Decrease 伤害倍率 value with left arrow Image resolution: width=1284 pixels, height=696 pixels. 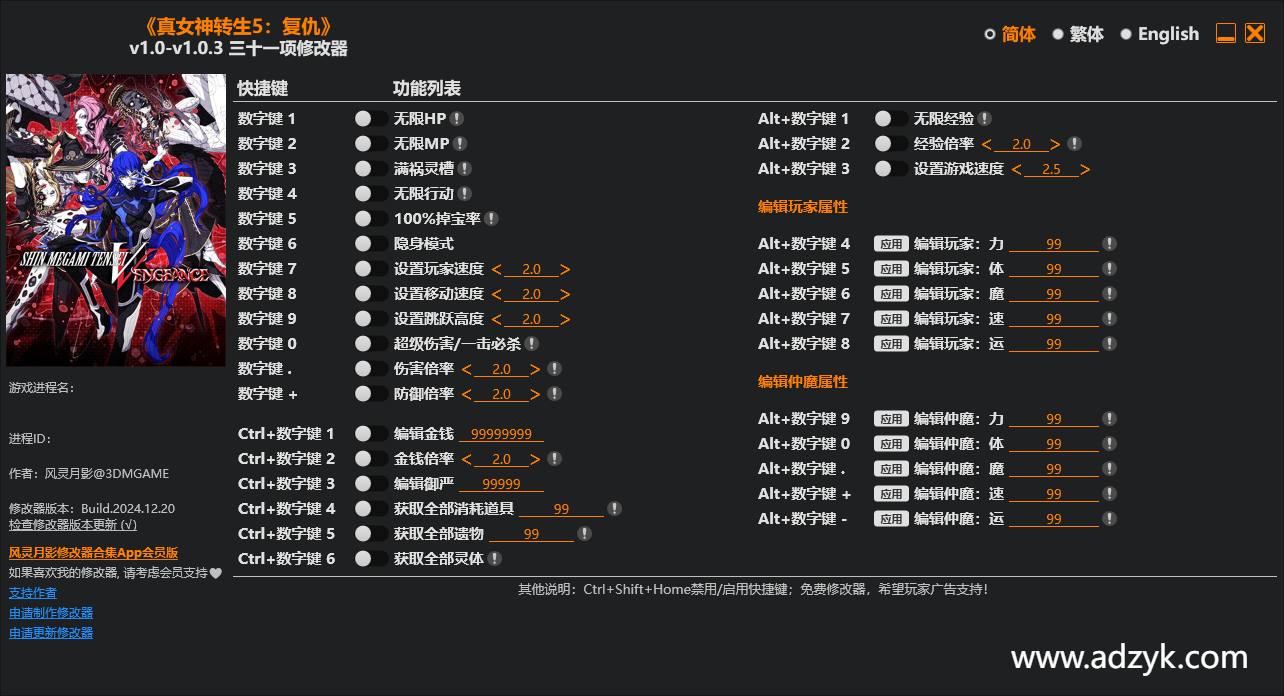pyautogui.click(x=467, y=369)
